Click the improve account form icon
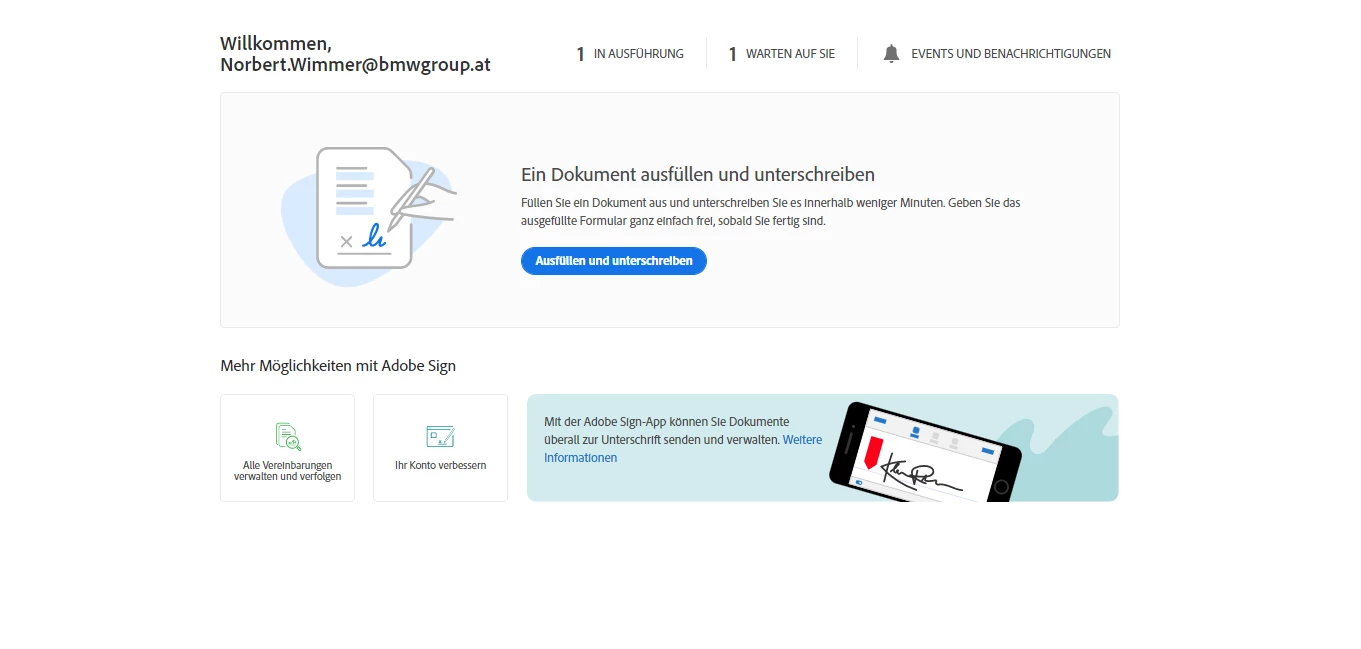The image size is (1361, 649). (x=440, y=436)
